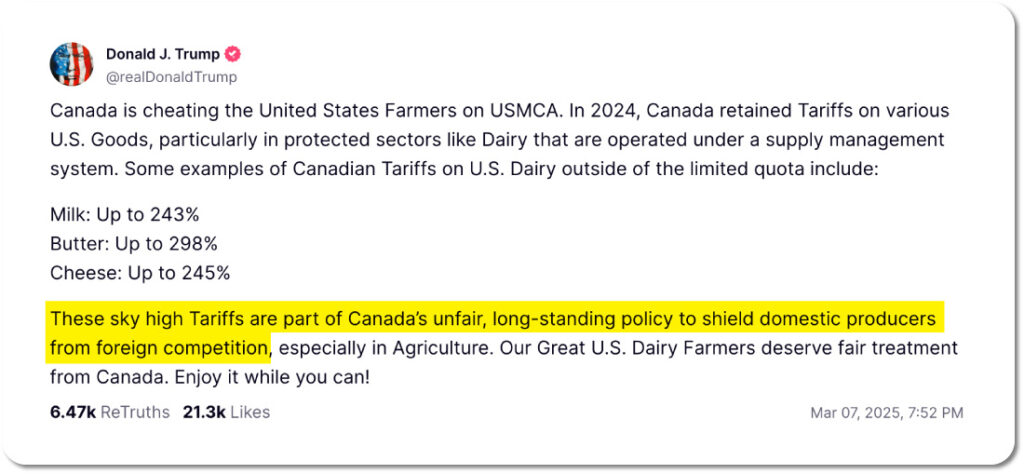
Task: View the 21.3k Likes count
Action: (227, 413)
